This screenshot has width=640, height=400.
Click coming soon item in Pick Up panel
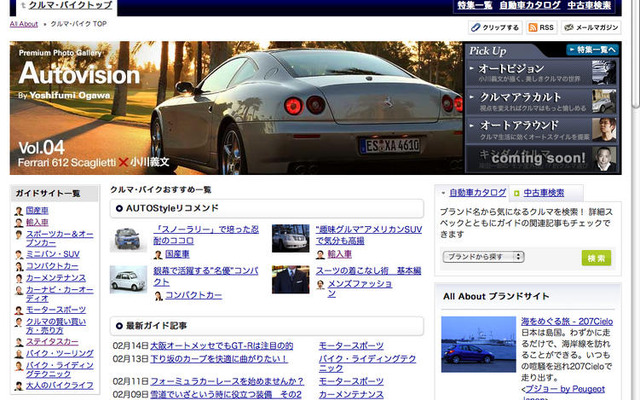pyautogui.click(x=541, y=158)
